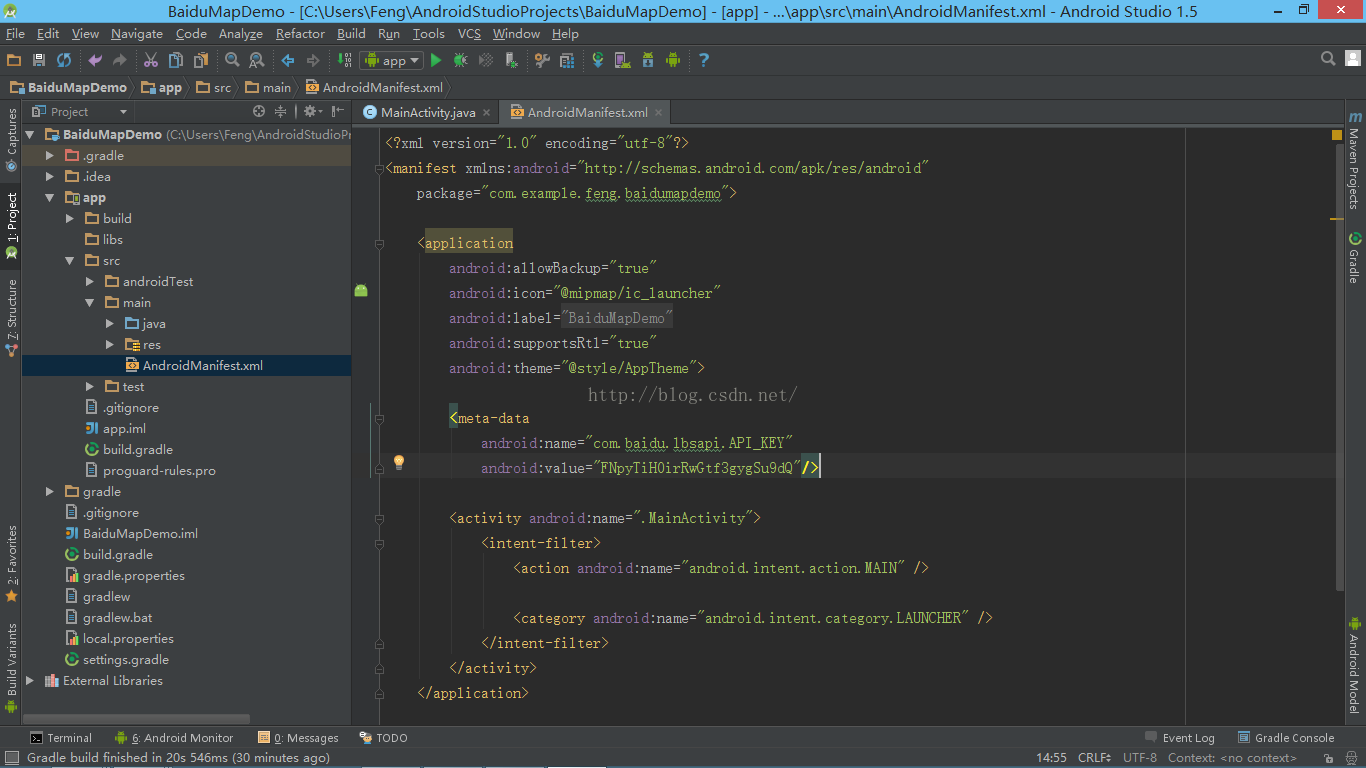Open the VCS menu
Viewport: 1366px width, 768px height.
click(469, 33)
